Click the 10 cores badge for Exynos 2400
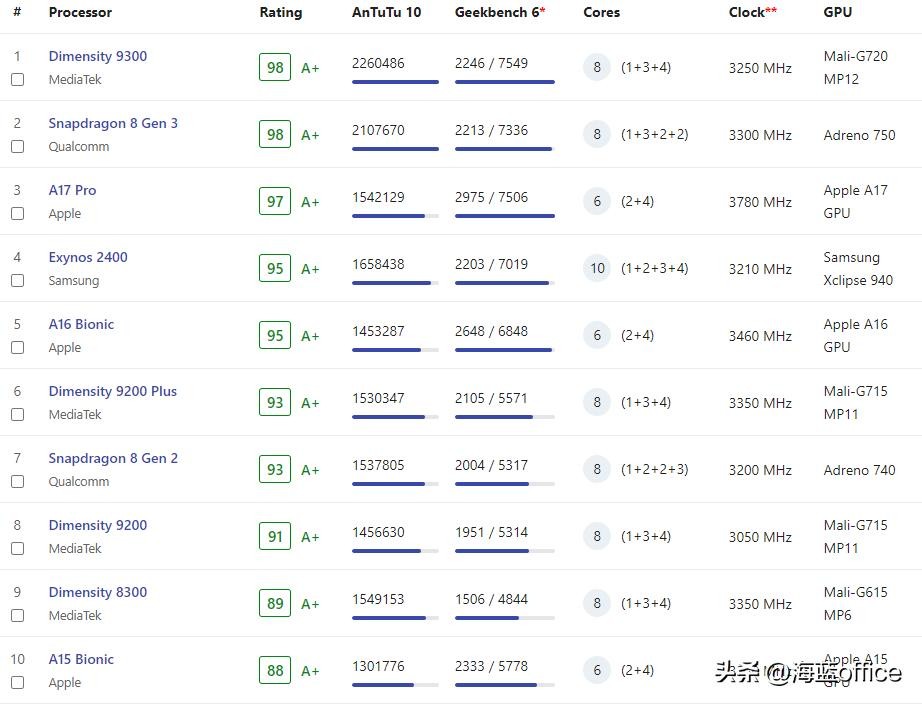The width and height of the screenshot is (922, 704). [597, 268]
